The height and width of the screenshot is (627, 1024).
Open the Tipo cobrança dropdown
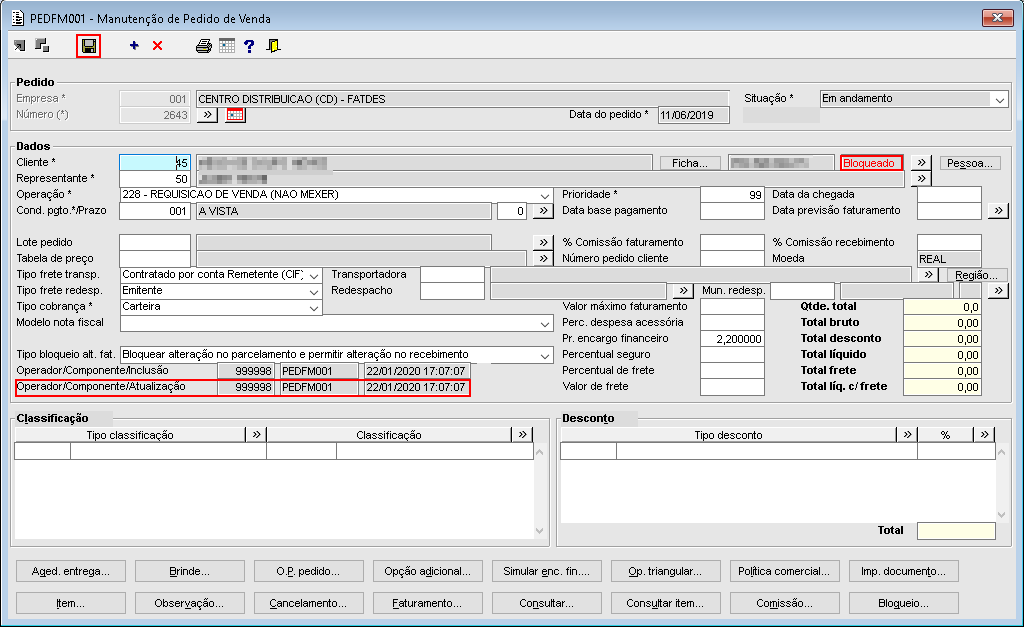(314, 307)
